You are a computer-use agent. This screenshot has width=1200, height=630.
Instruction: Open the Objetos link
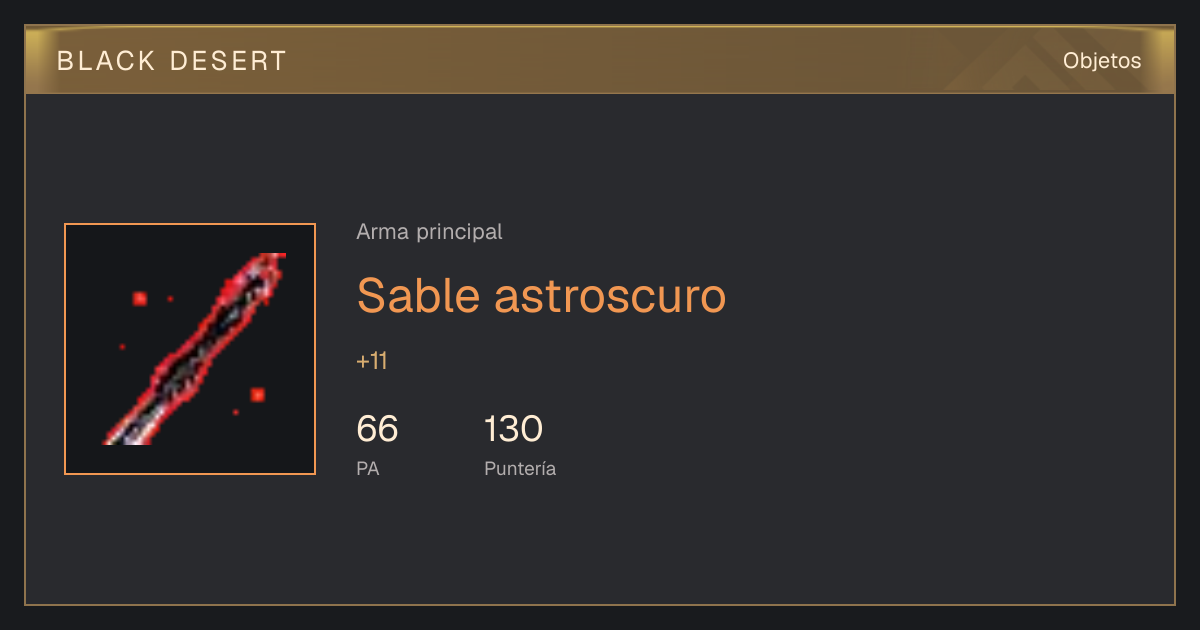[1102, 61]
